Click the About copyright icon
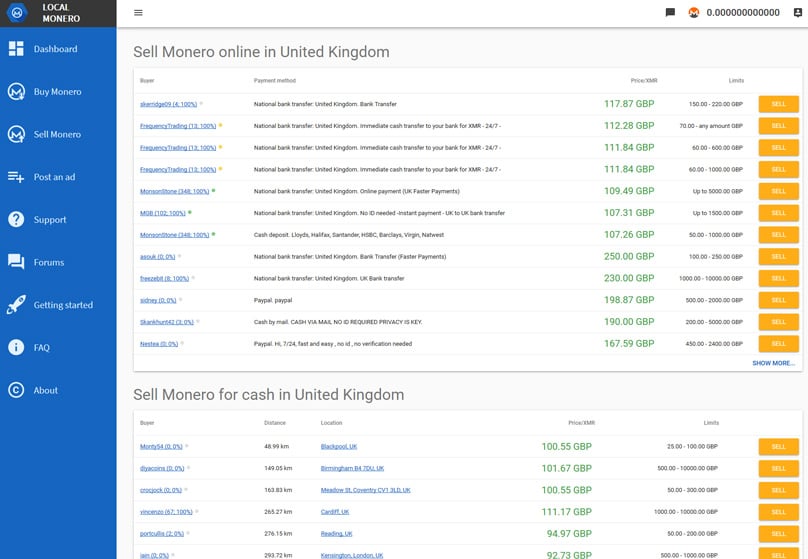The width and height of the screenshot is (808, 559). click(x=16, y=390)
